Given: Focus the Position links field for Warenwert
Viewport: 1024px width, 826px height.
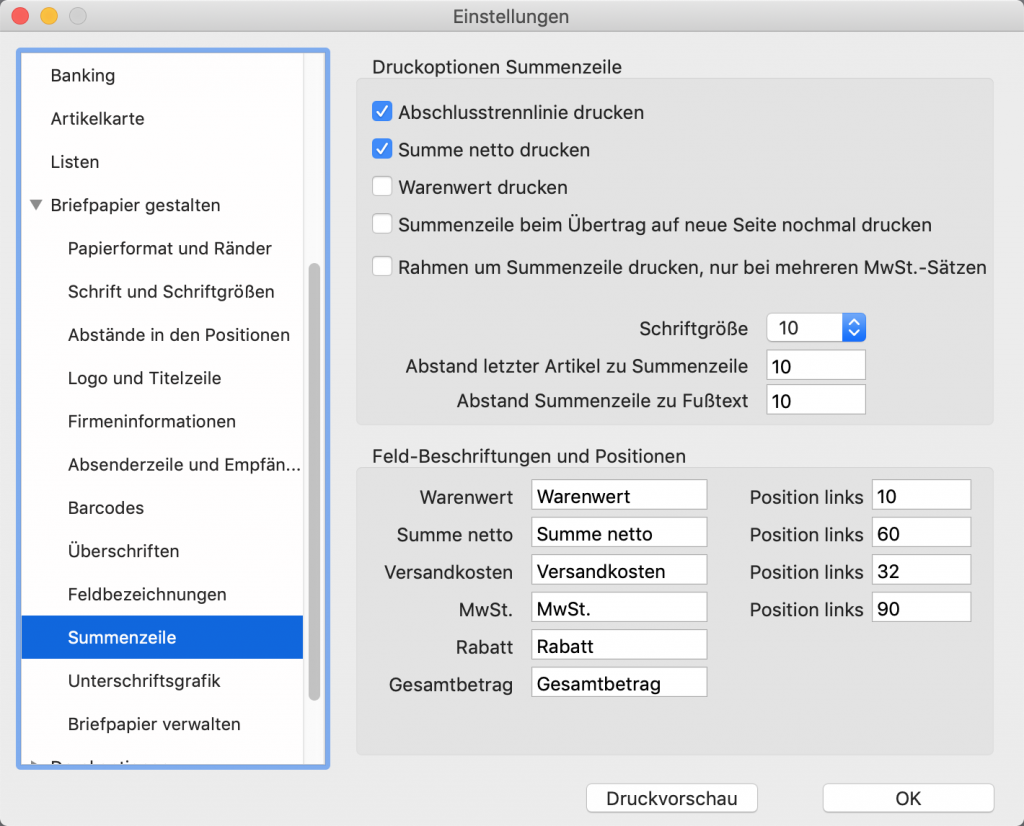Looking at the screenshot, I should pos(920,496).
